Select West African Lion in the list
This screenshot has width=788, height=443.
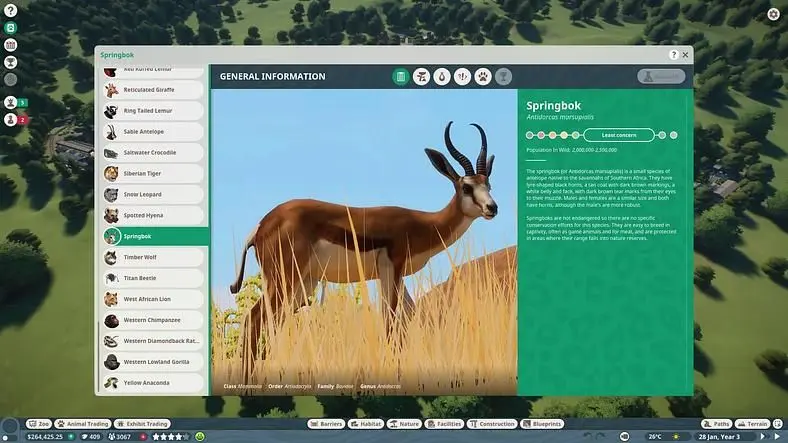point(153,299)
